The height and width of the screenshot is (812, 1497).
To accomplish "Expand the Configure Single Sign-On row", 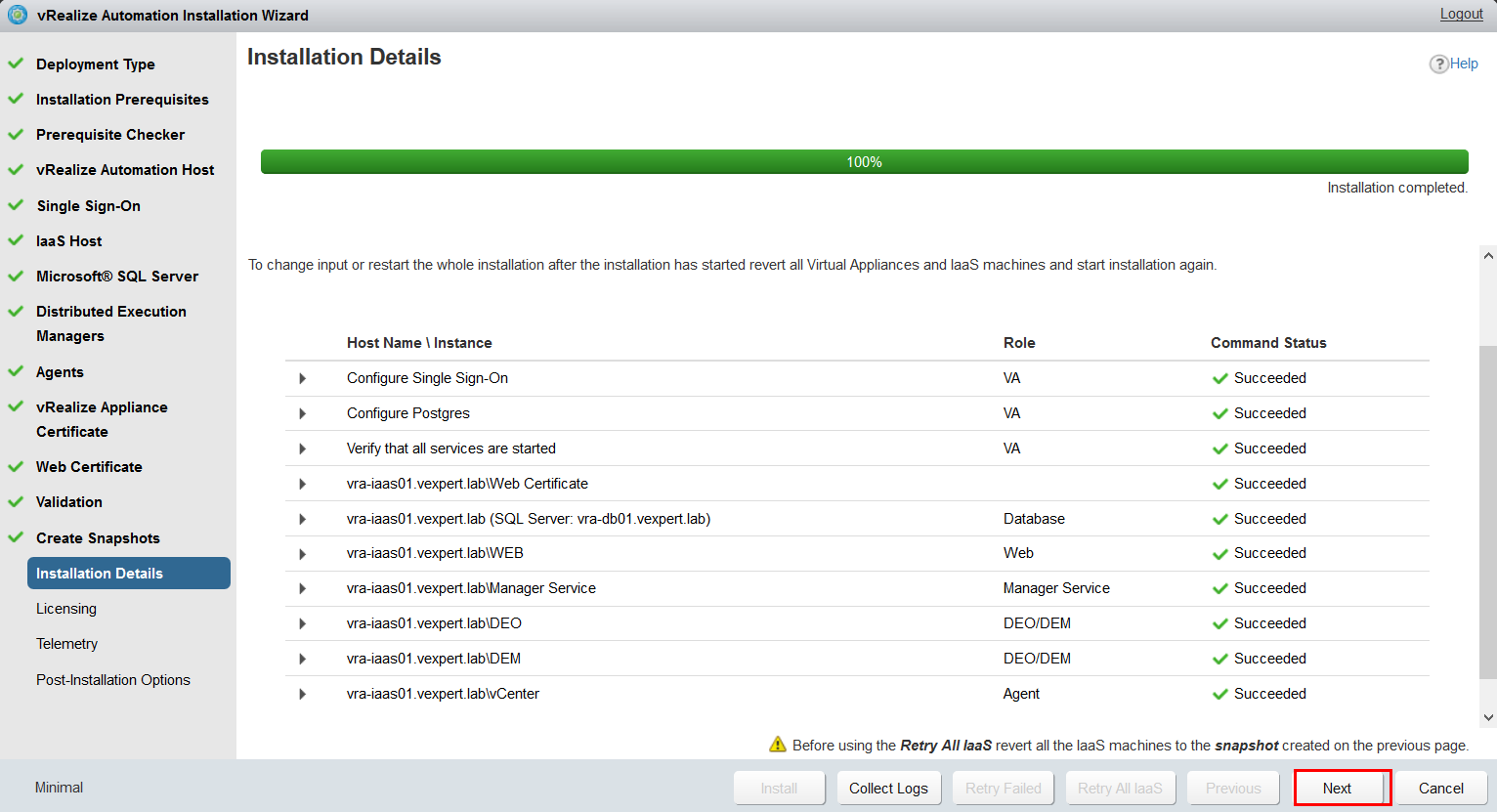I will pyautogui.click(x=303, y=379).
